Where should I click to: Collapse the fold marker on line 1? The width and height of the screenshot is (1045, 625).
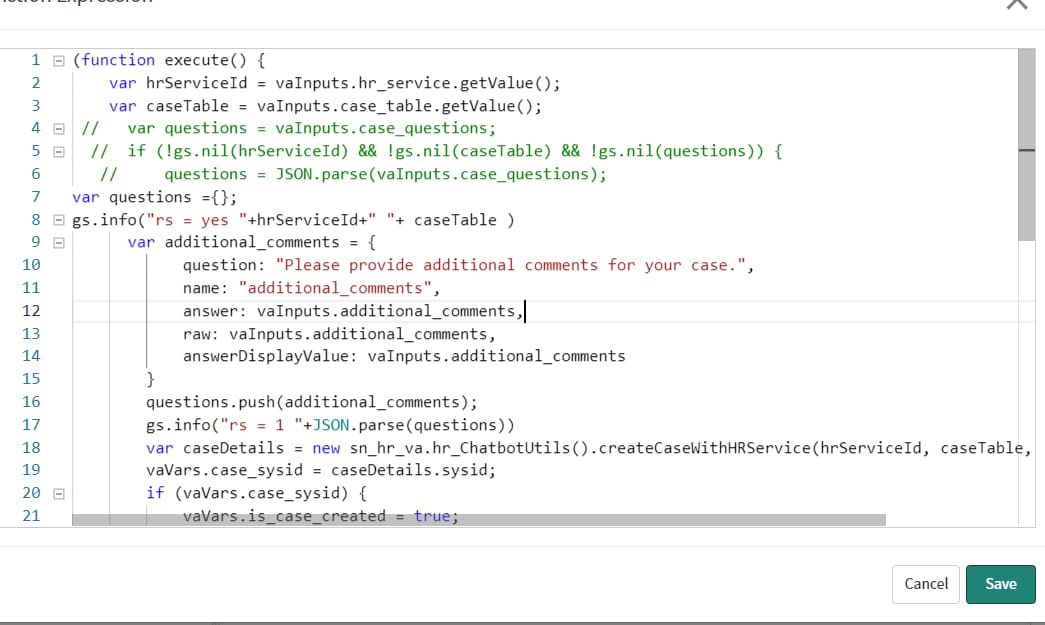point(59,61)
